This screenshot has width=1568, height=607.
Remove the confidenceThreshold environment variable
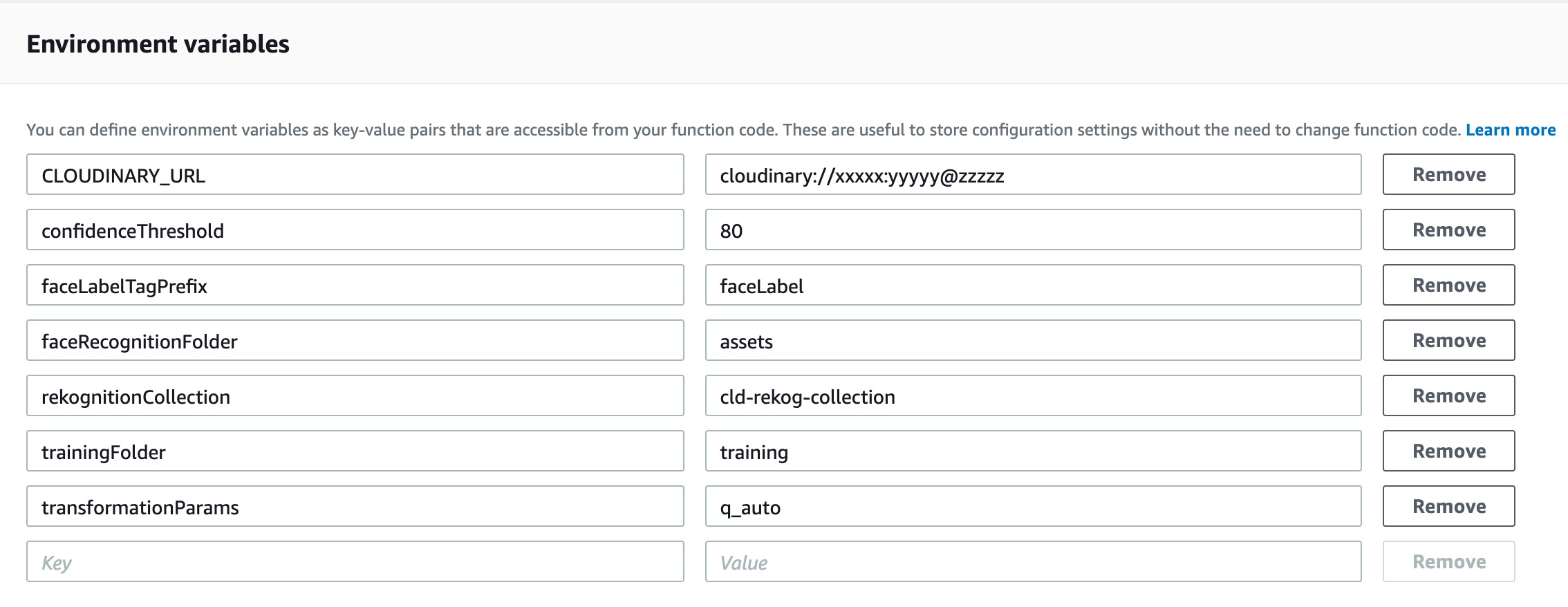1448,230
